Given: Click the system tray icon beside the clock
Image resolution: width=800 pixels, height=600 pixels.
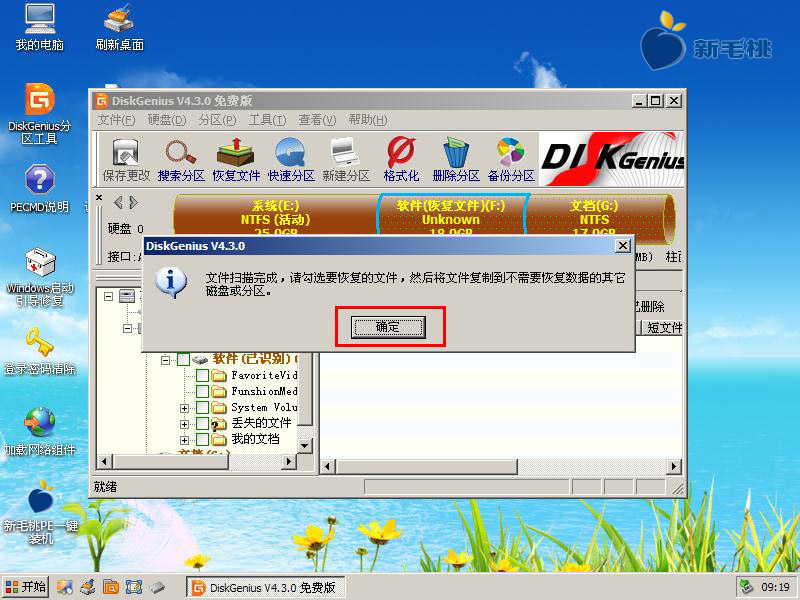Looking at the screenshot, I should [747, 587].
